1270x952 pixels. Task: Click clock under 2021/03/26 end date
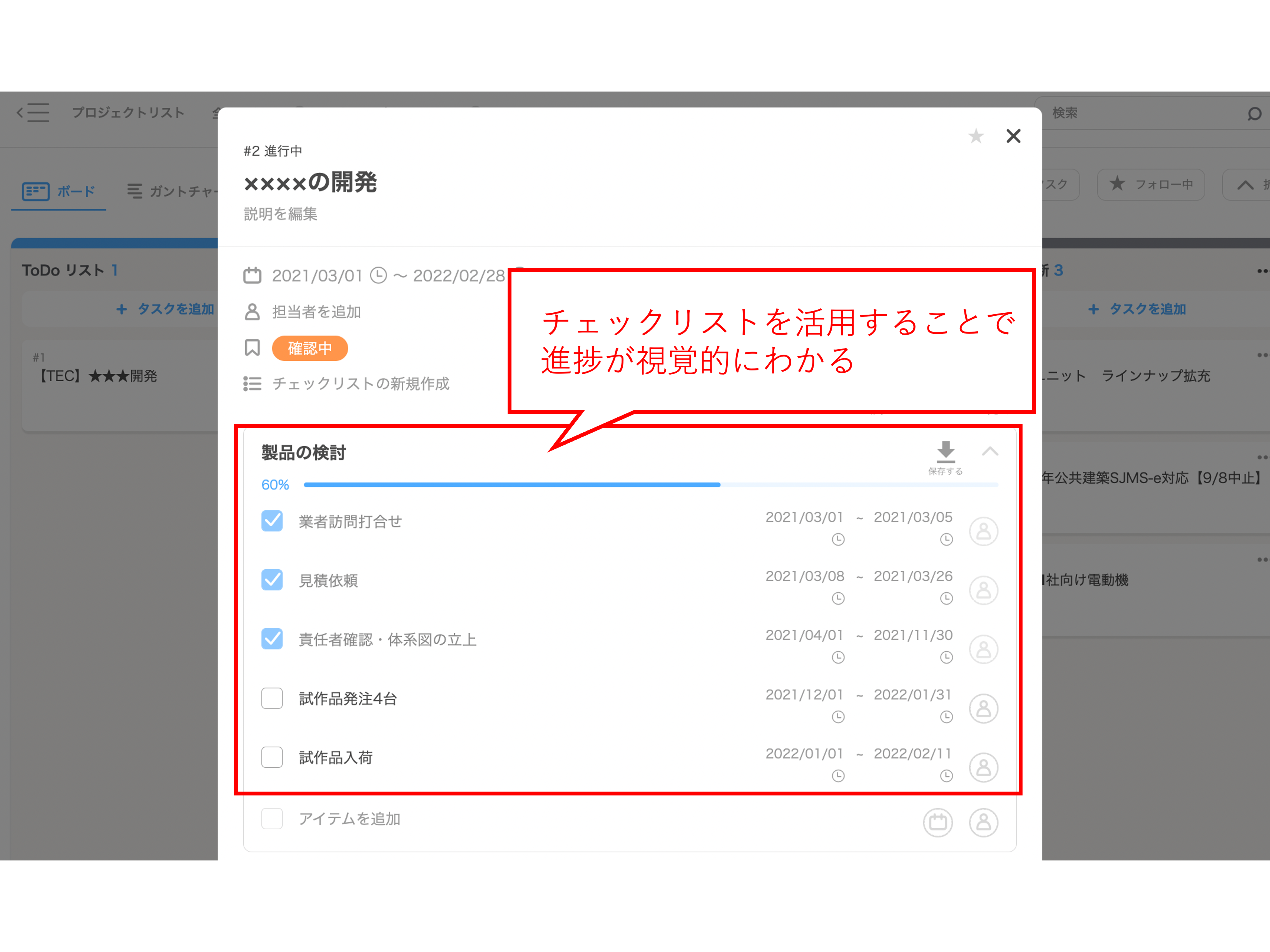946,599
